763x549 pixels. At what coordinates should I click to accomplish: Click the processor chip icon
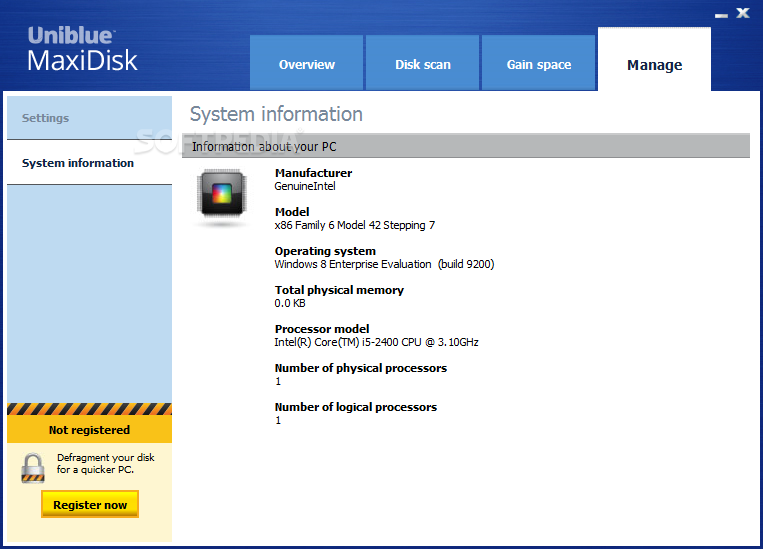221,193
